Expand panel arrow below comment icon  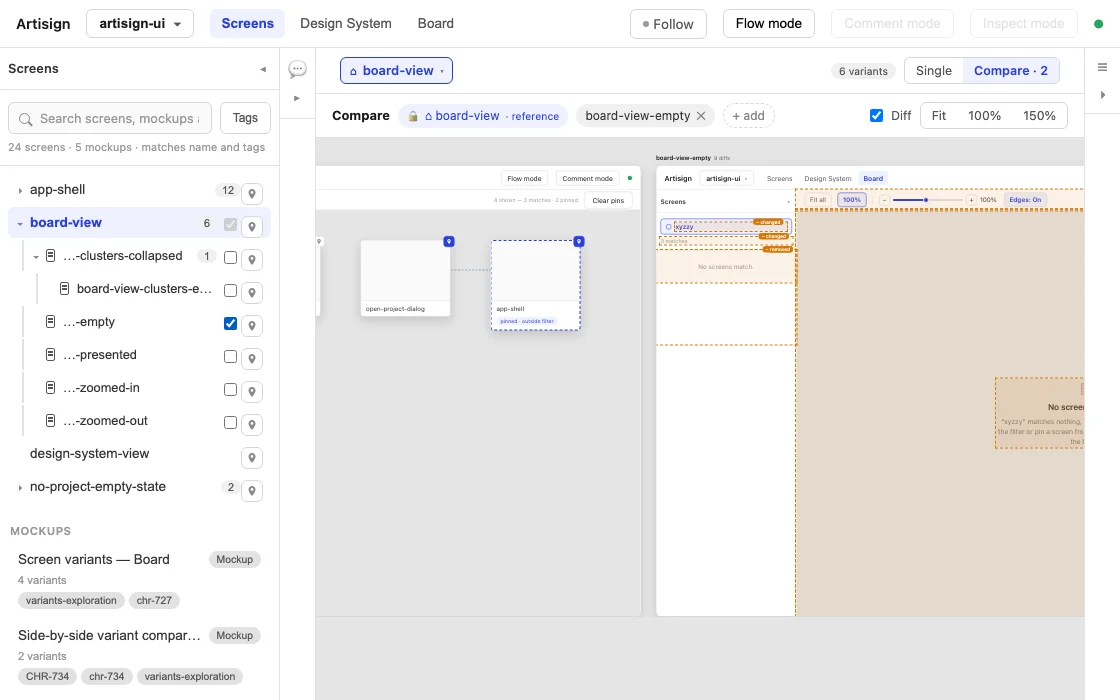click(297, 98)
